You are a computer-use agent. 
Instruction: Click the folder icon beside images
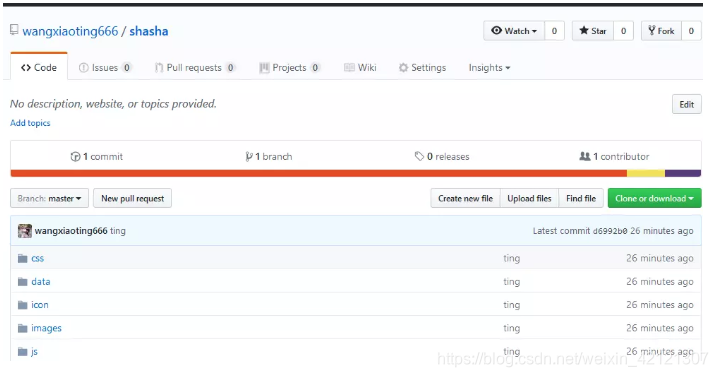(x=22, y=328)
